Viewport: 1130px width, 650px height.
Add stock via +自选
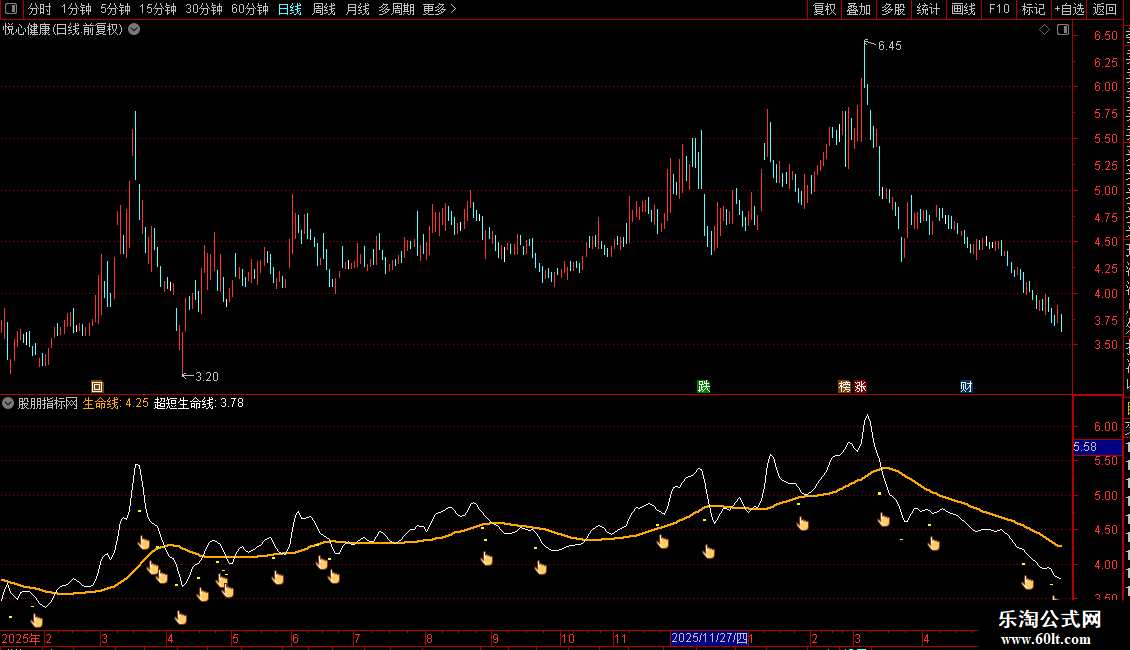coord(1069,9)
